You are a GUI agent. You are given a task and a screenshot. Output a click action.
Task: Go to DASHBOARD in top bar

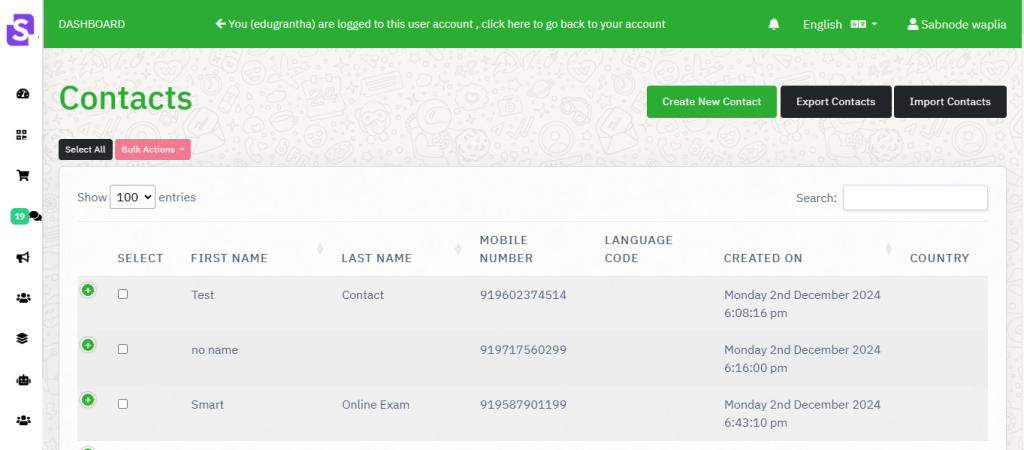(x=91, y=24)
